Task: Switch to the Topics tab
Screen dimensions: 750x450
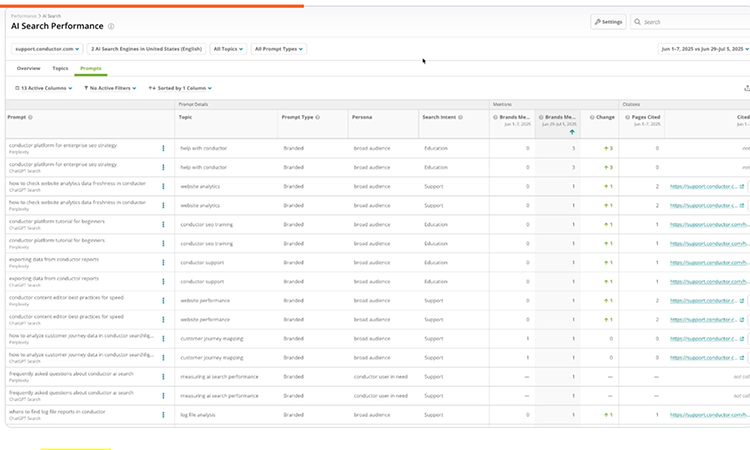Action: click(x=60, y=68)
